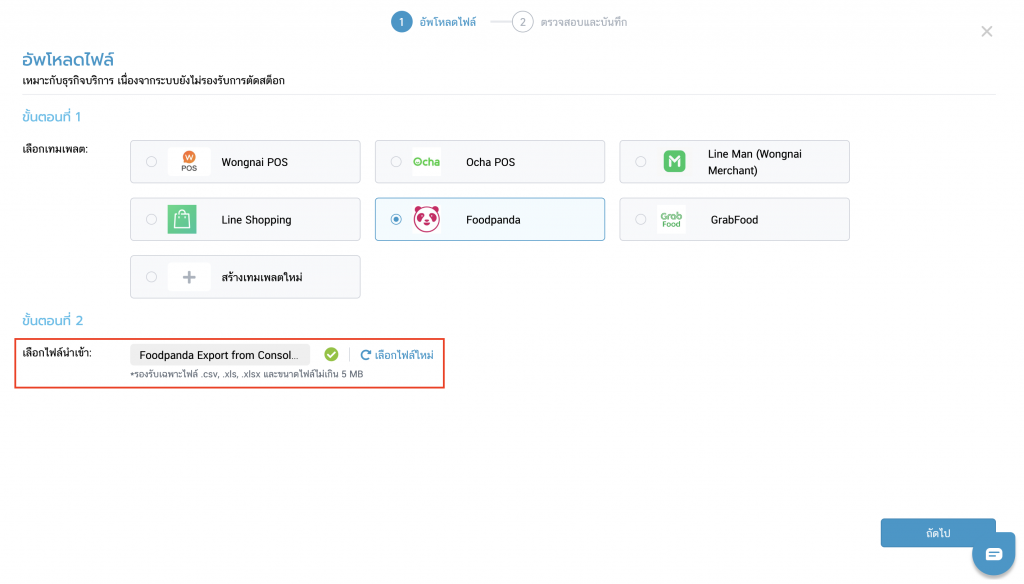Close the upload dialog with X

click(986, 31)
